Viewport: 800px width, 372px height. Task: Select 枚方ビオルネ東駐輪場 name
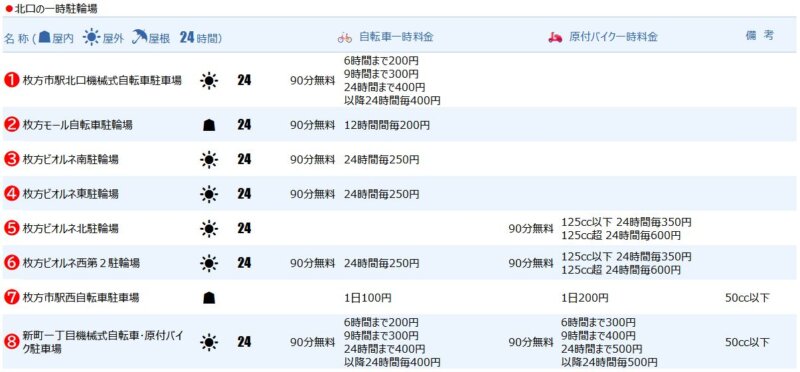(x=70, y=194)
